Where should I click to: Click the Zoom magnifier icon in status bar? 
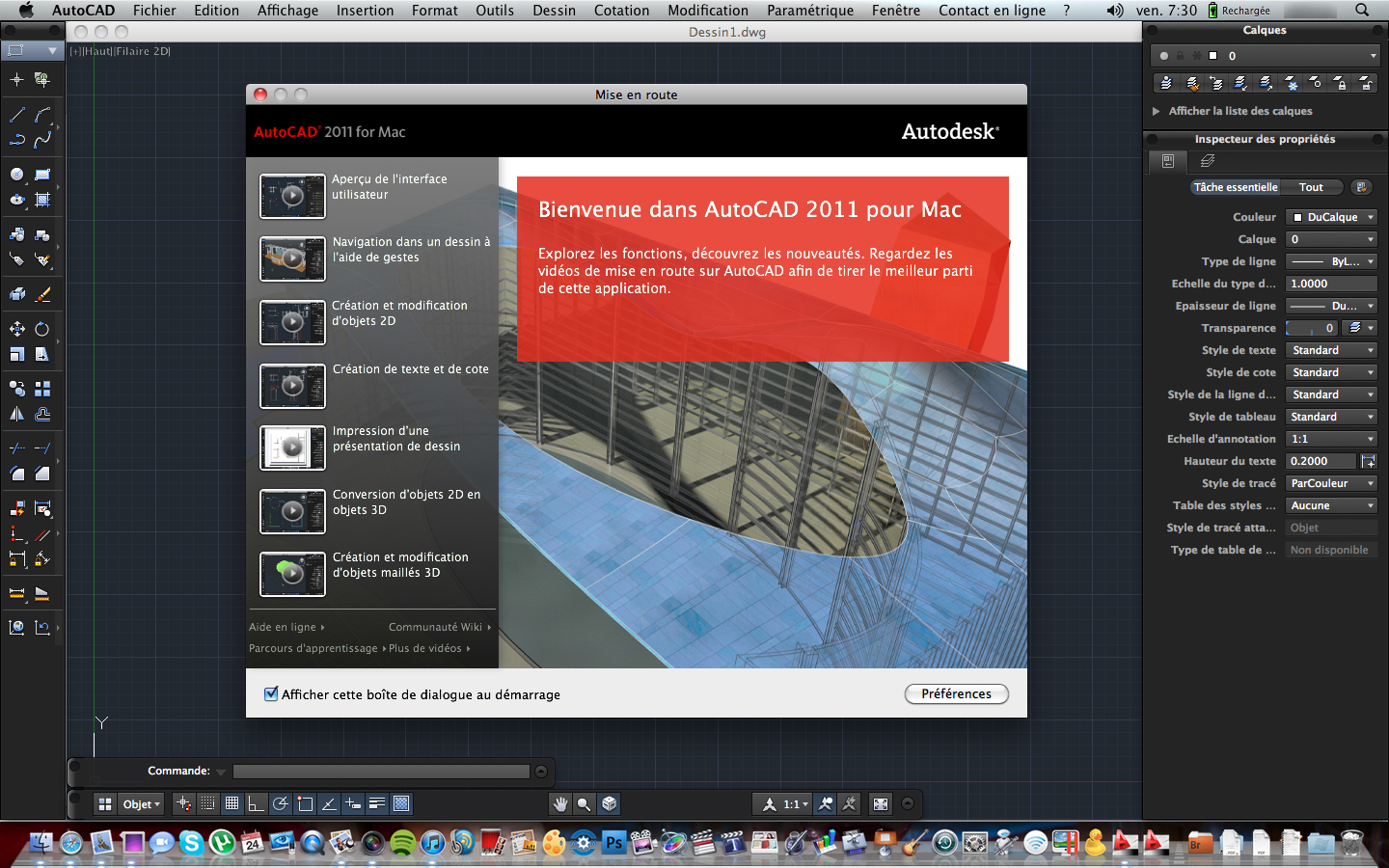click(584, 803)
